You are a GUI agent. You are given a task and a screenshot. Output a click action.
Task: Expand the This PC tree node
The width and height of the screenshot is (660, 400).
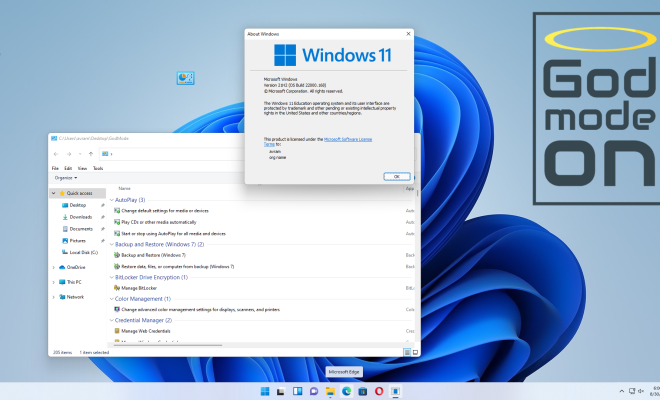click(x=53, y=282)
